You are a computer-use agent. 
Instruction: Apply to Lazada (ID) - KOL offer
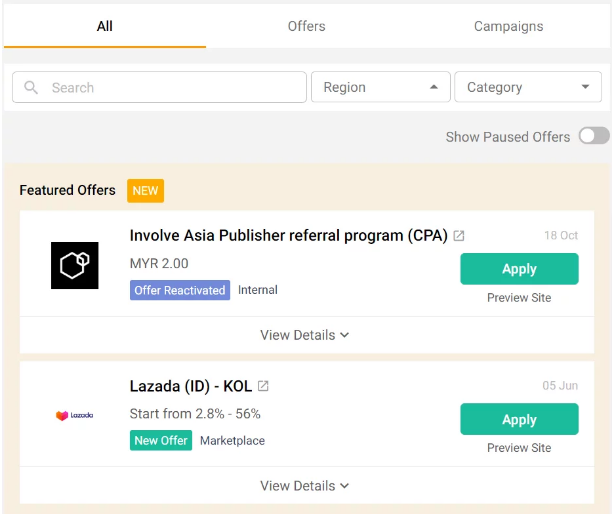tap(519, 420)
